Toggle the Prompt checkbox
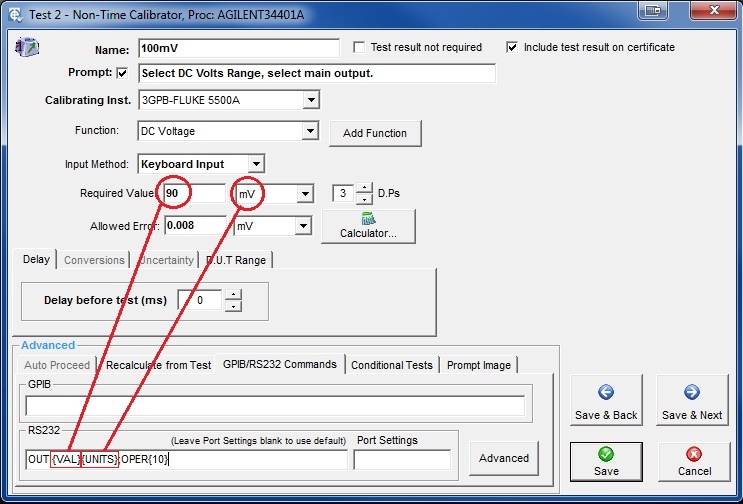 click(123, 73)
